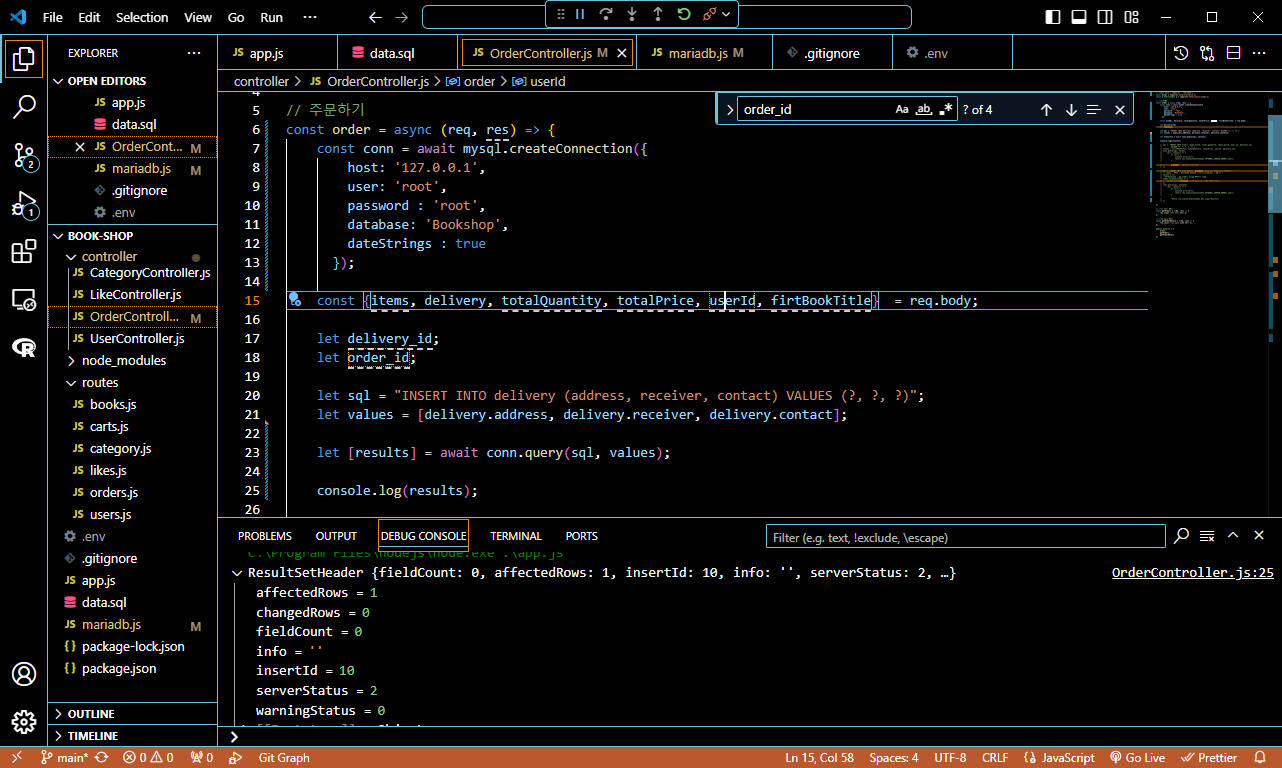This screenshot has width=1282, height=768.
Task: Focus the debug console filter field
Action: coord(965,537)
